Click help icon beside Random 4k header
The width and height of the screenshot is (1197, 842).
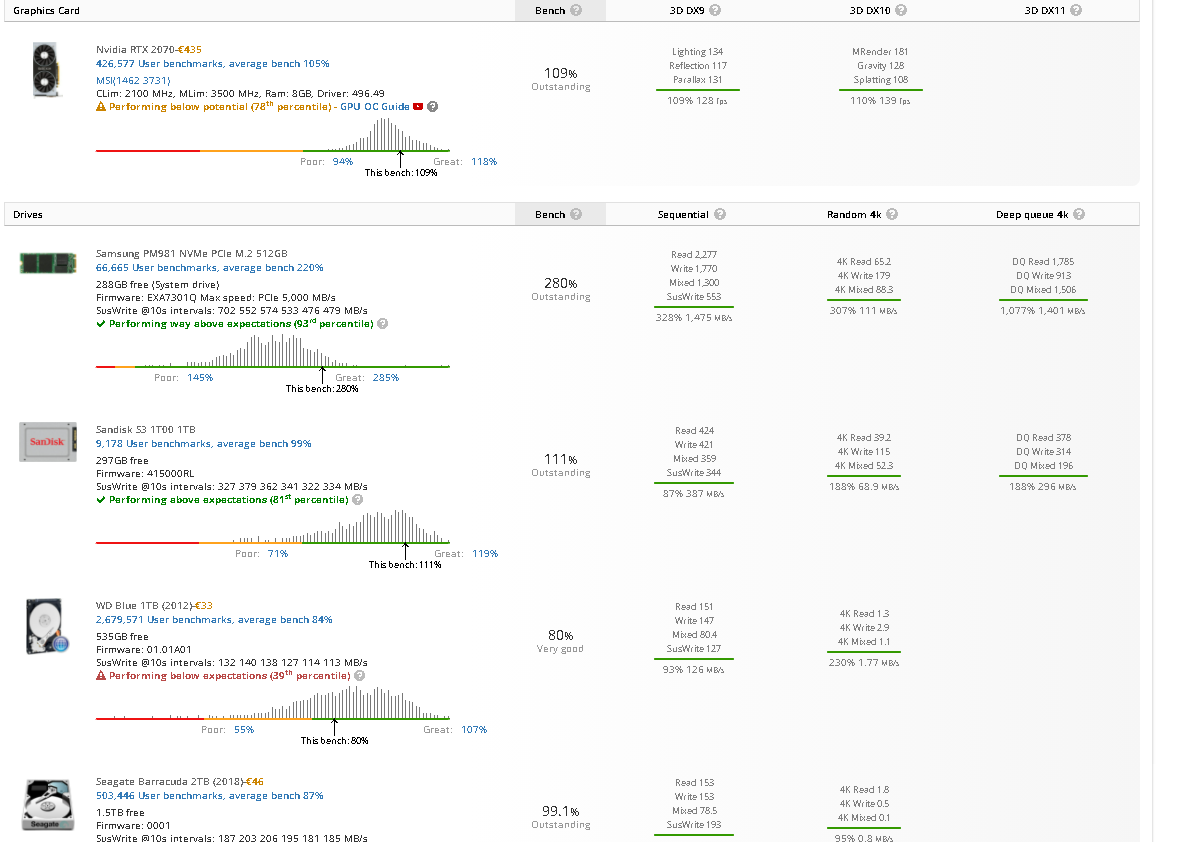click(892, 215)
